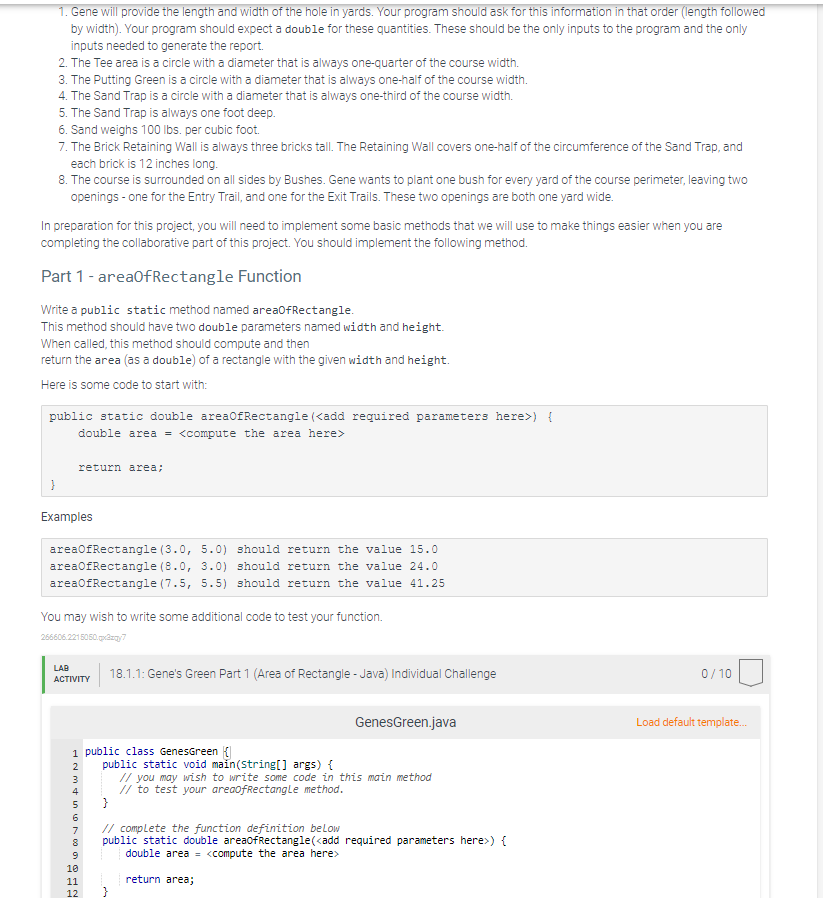This screenshot has height=898, width=823.
Task: Click the completion badge icon beside 0 / 10
Action: (751, 673)
